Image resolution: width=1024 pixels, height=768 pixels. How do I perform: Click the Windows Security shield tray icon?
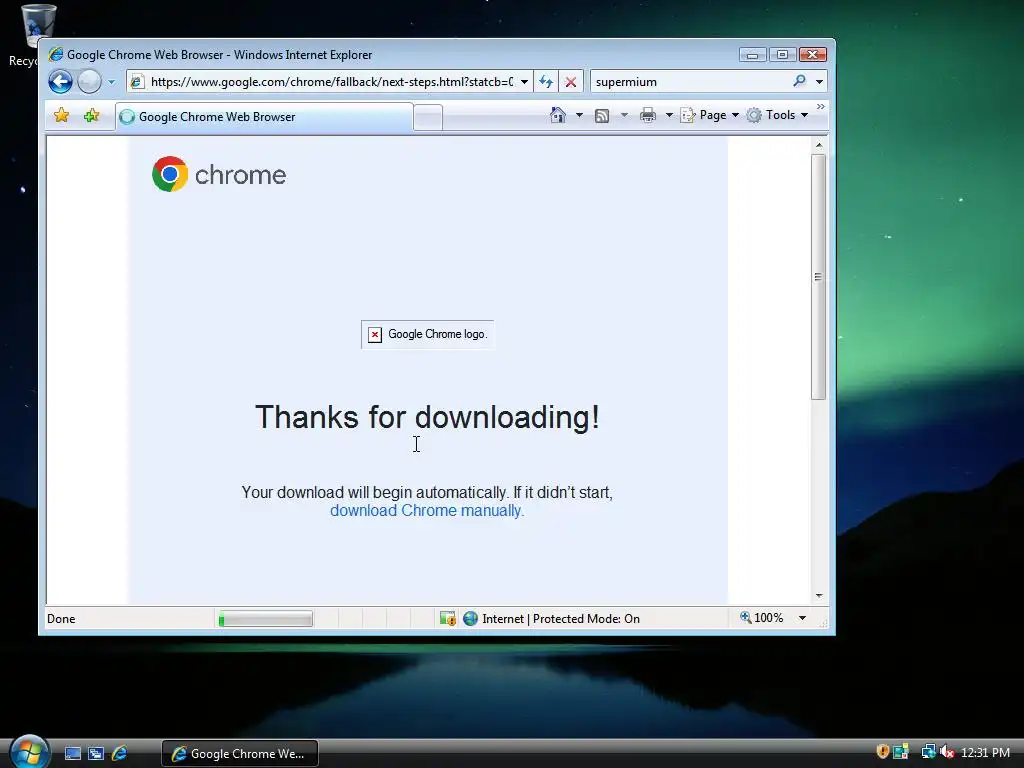882,752
